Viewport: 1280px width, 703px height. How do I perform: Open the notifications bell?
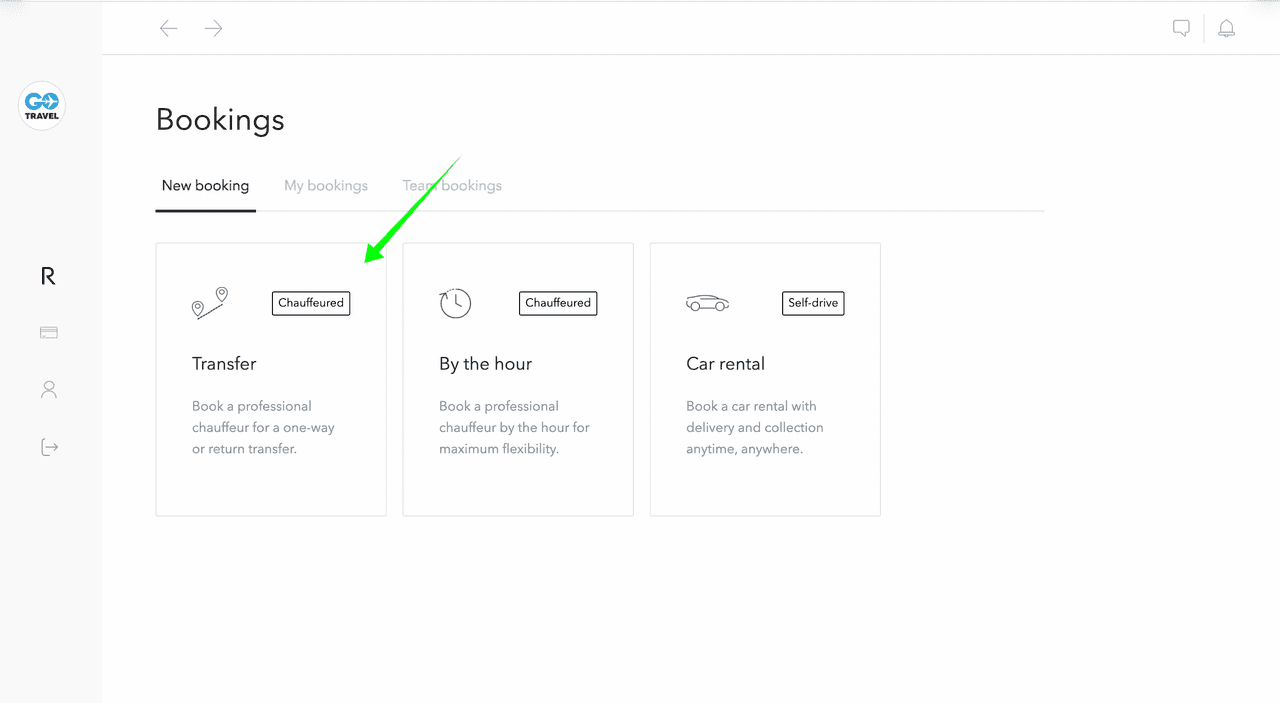pyautogui.click(x=1226, y=28)
